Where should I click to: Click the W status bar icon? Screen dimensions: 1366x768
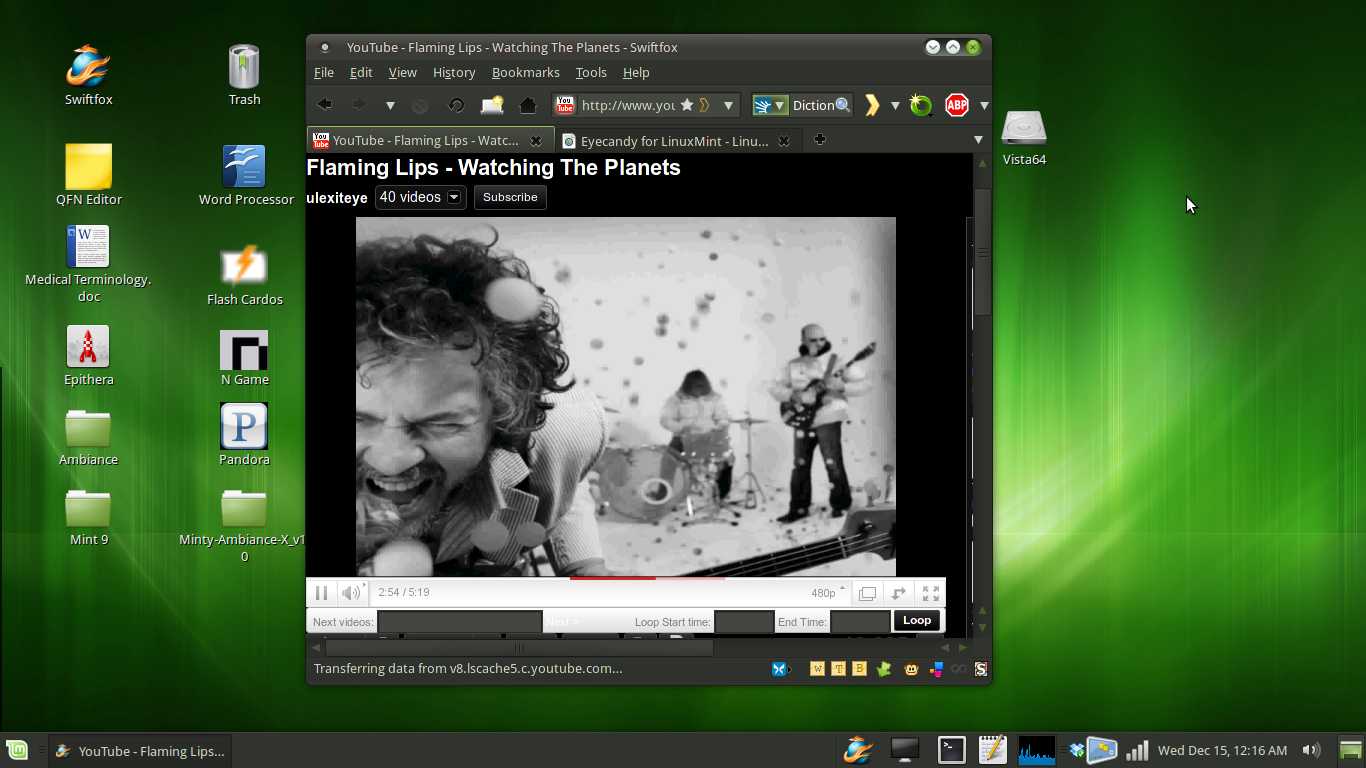817,669
